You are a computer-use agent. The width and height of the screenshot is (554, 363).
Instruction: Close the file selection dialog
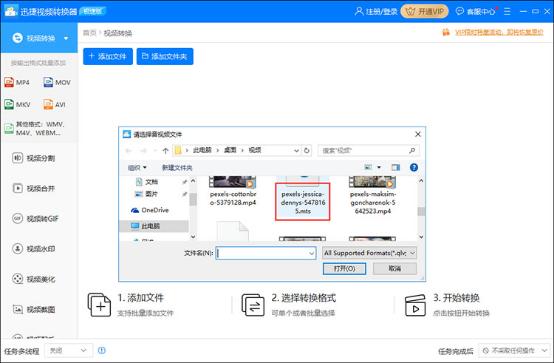tap(418, 134)
